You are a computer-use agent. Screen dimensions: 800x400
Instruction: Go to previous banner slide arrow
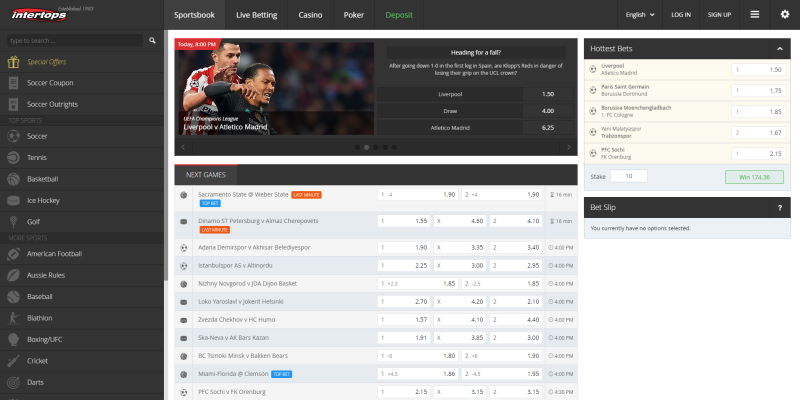[183, 147]
